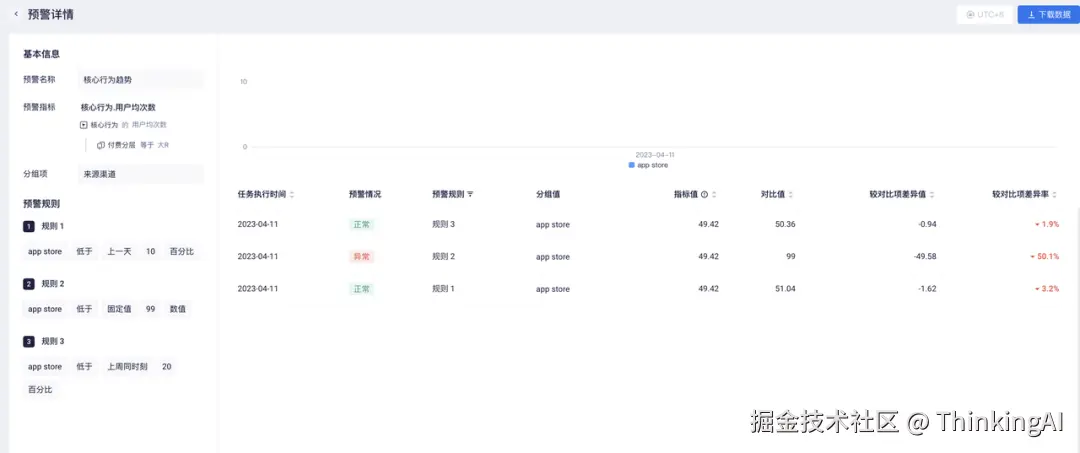Image resolution: width=1080 pixels, height=453 pixels.
Task: Click the 指标值 info icon
Action: pyautogui.click(x=705, y=195)
